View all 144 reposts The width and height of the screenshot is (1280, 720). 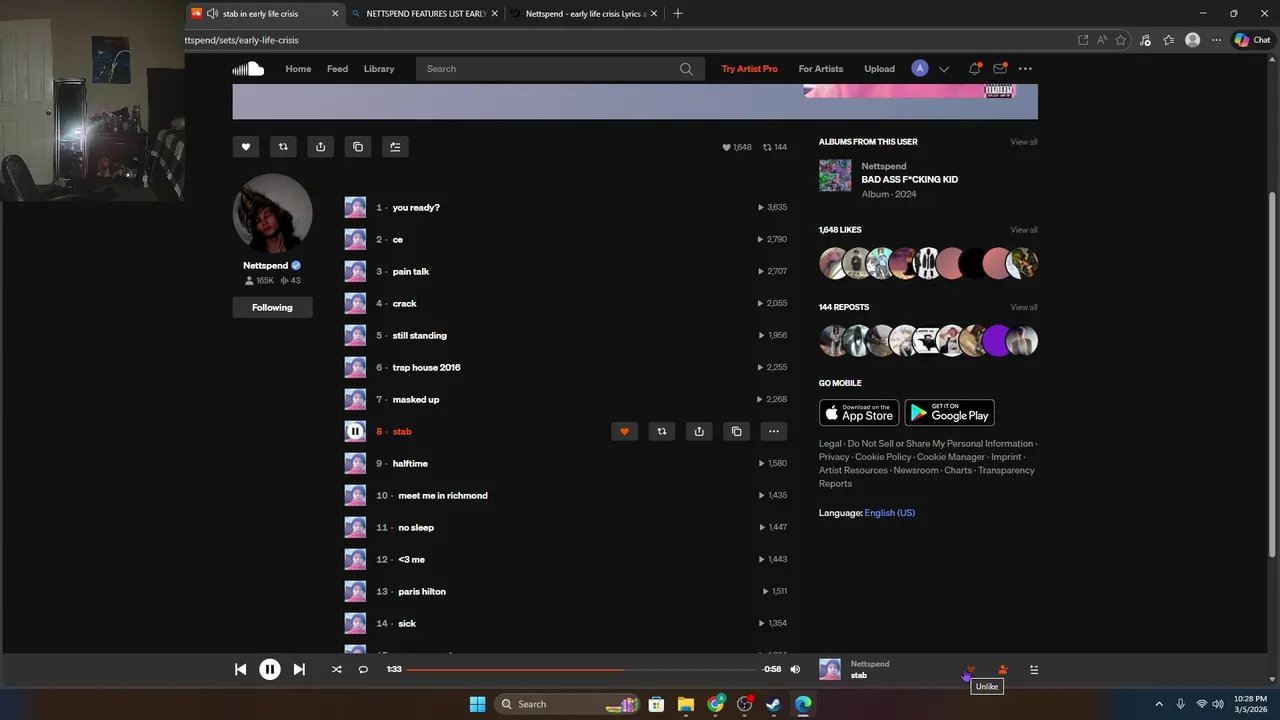coord(1024,307)
